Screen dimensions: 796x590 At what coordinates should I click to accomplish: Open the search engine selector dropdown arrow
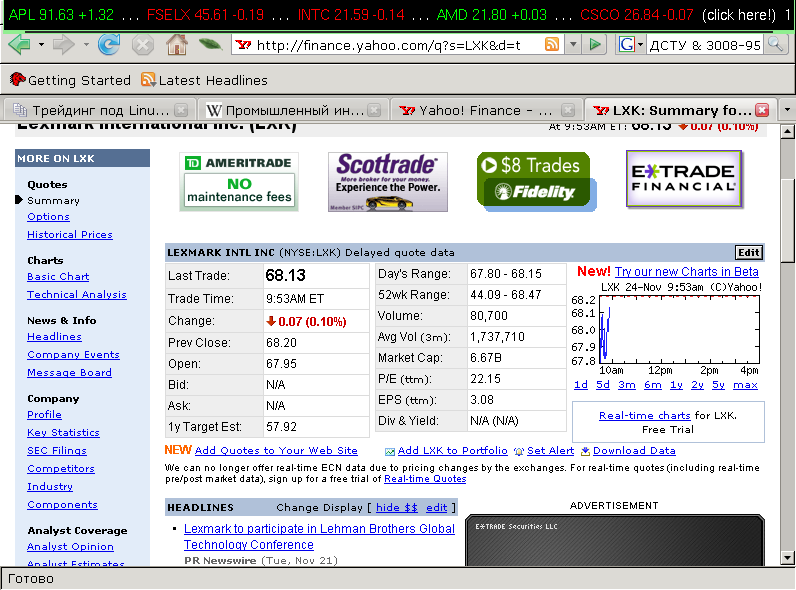click(640, 45)
